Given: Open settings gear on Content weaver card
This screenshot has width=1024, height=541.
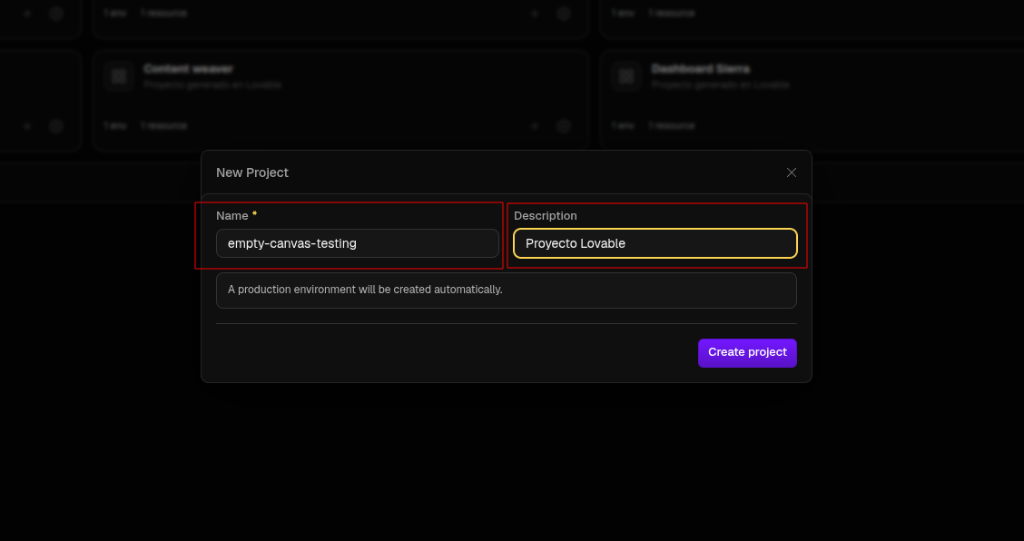Looking at the screenshot, I should click(x=564, y=125).
